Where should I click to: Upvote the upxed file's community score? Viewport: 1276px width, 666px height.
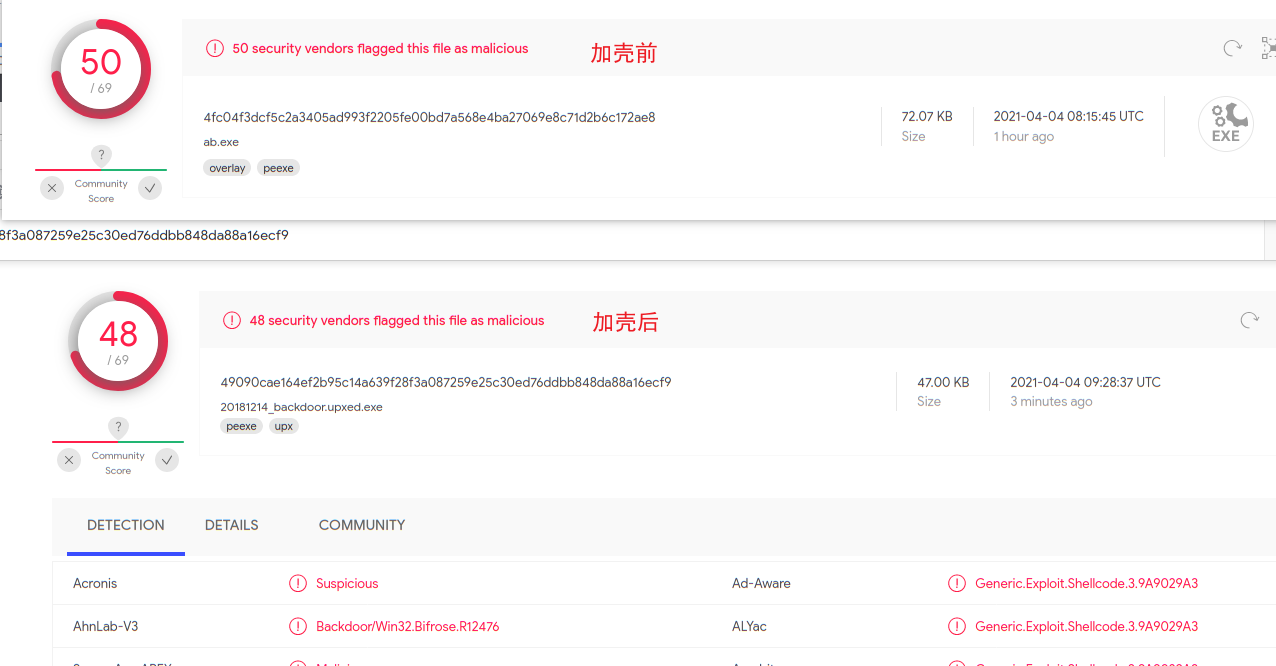(x=167, y=460)
